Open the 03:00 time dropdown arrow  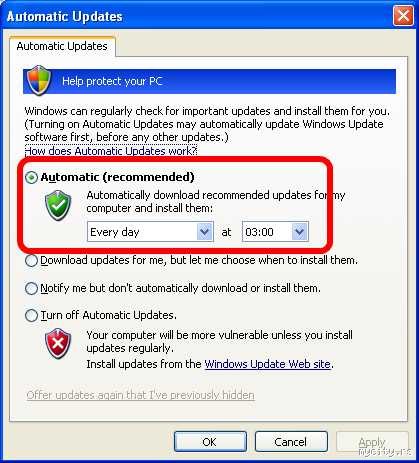click(299, 232)
